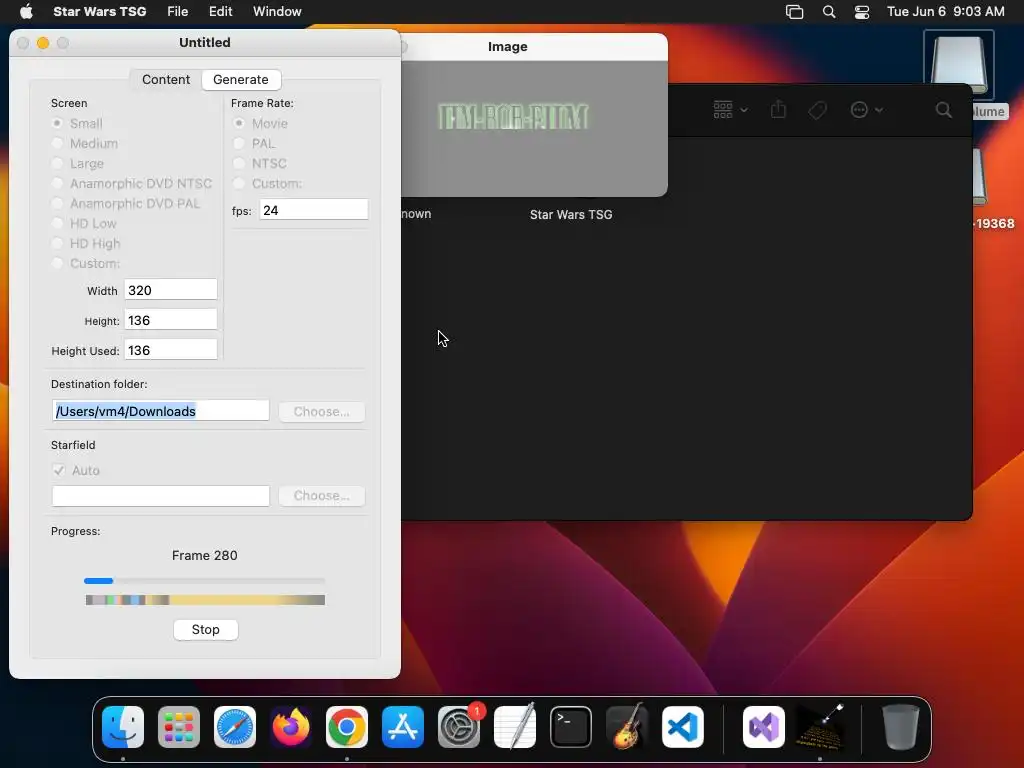Open Finder from the dock

tap(123, 727)
